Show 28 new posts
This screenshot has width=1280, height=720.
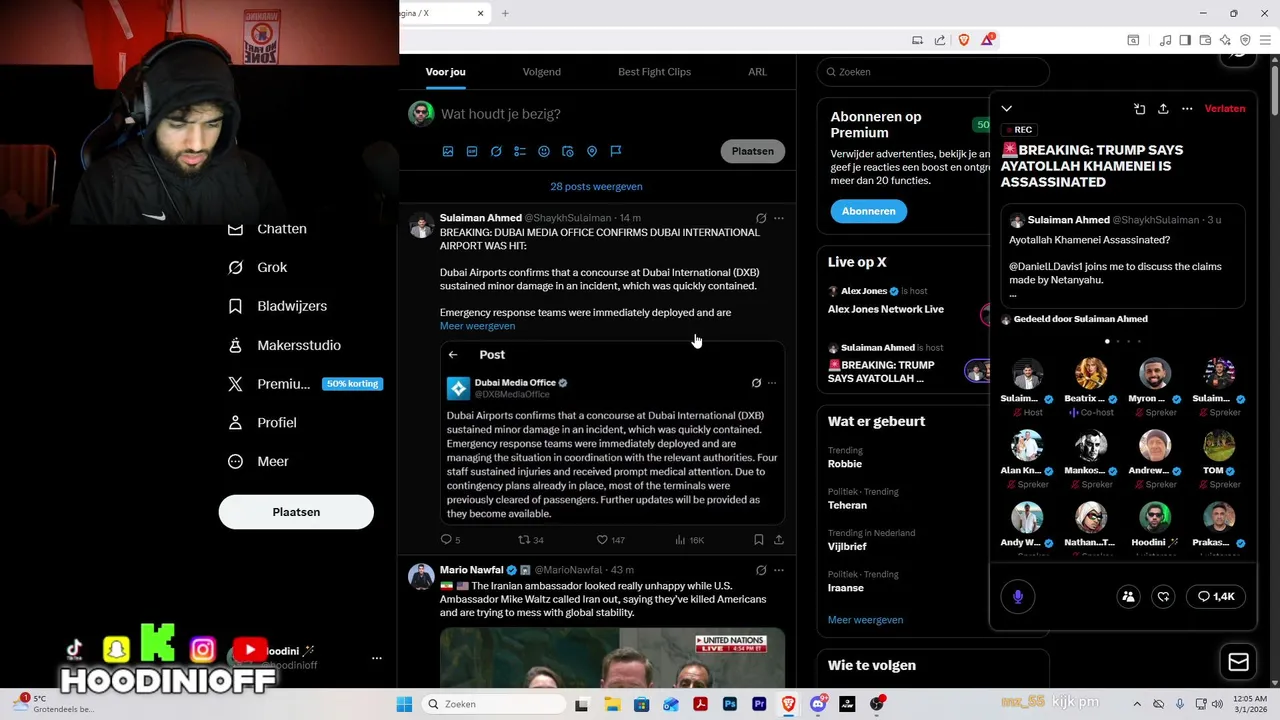coord(596,187)
